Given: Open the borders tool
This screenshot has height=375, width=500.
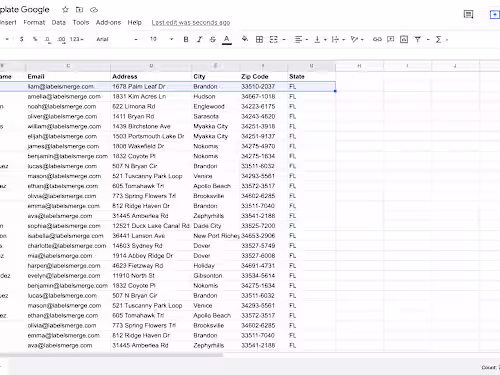Looking at the screenshot, I should tap(259, 39).
